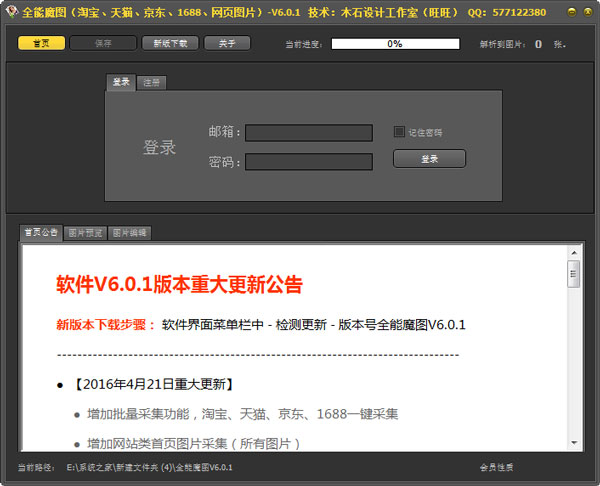Minimize the 全能魔图 window

pos(572,12)
